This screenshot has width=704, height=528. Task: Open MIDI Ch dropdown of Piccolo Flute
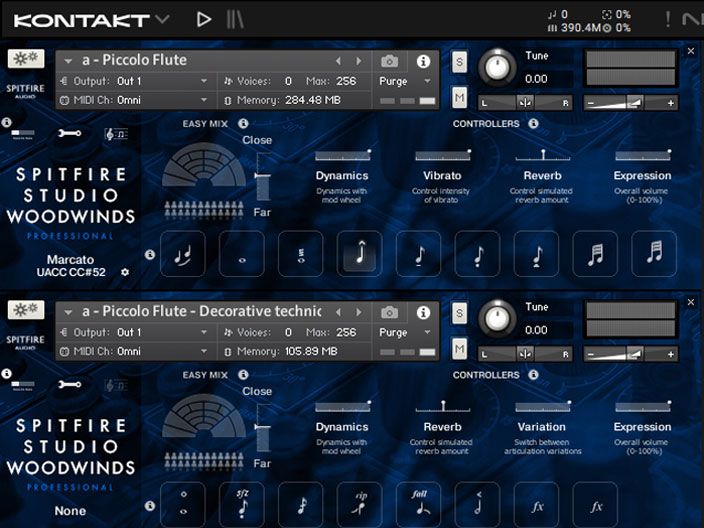135,100
